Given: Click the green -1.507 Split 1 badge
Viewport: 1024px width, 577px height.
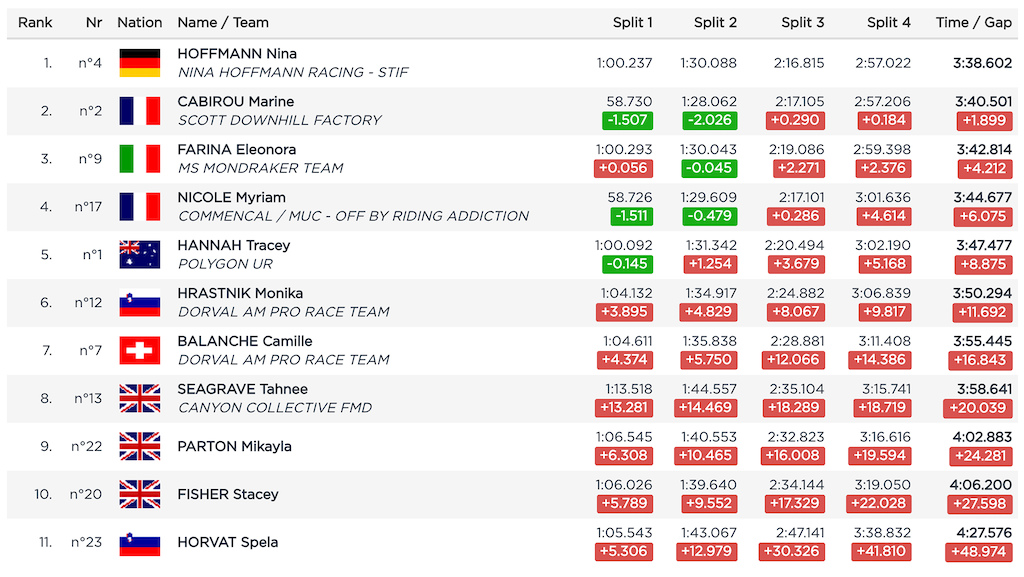Looking at the screenshot, I should (627, 120).
